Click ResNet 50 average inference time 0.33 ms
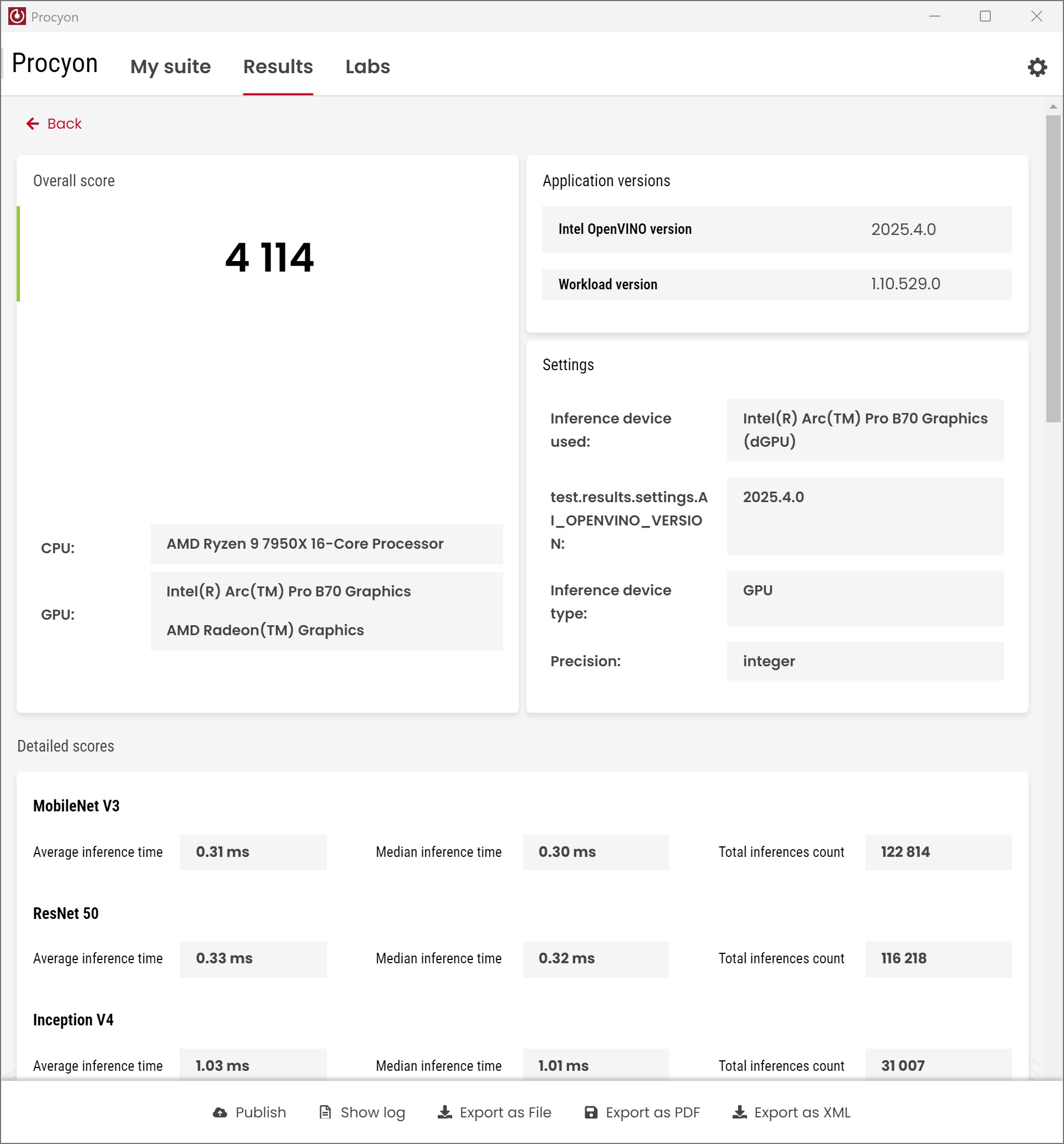Screen dimensions: 1064x1144 click(253, 959)
